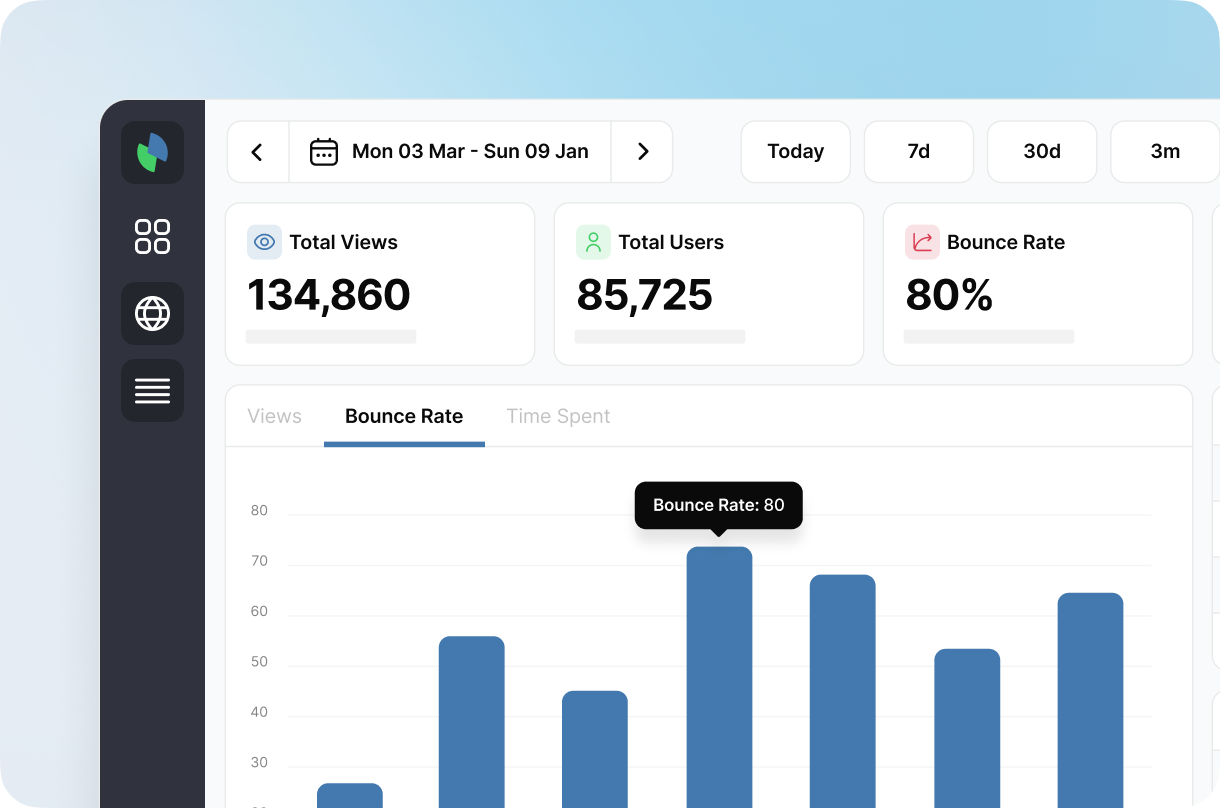Open the hamburger list menu icon

[x=152, y=390]
